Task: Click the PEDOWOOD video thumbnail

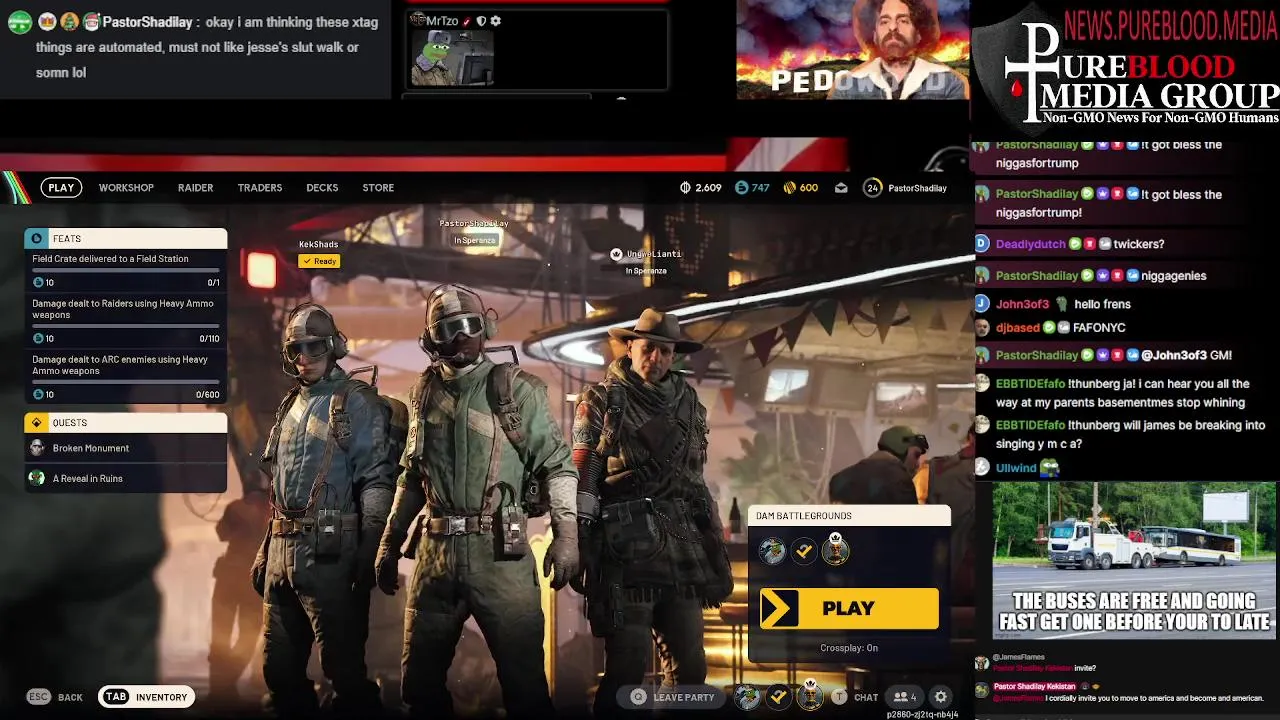Action: [x=852, y=49]
